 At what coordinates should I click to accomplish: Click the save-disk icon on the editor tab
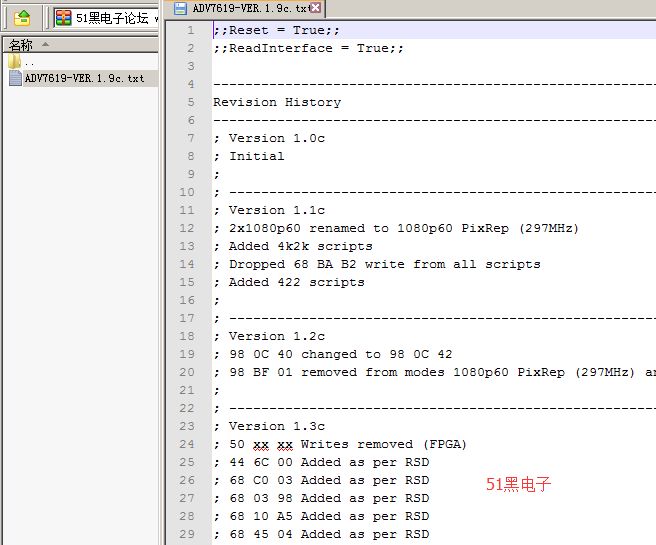point(180,8)
